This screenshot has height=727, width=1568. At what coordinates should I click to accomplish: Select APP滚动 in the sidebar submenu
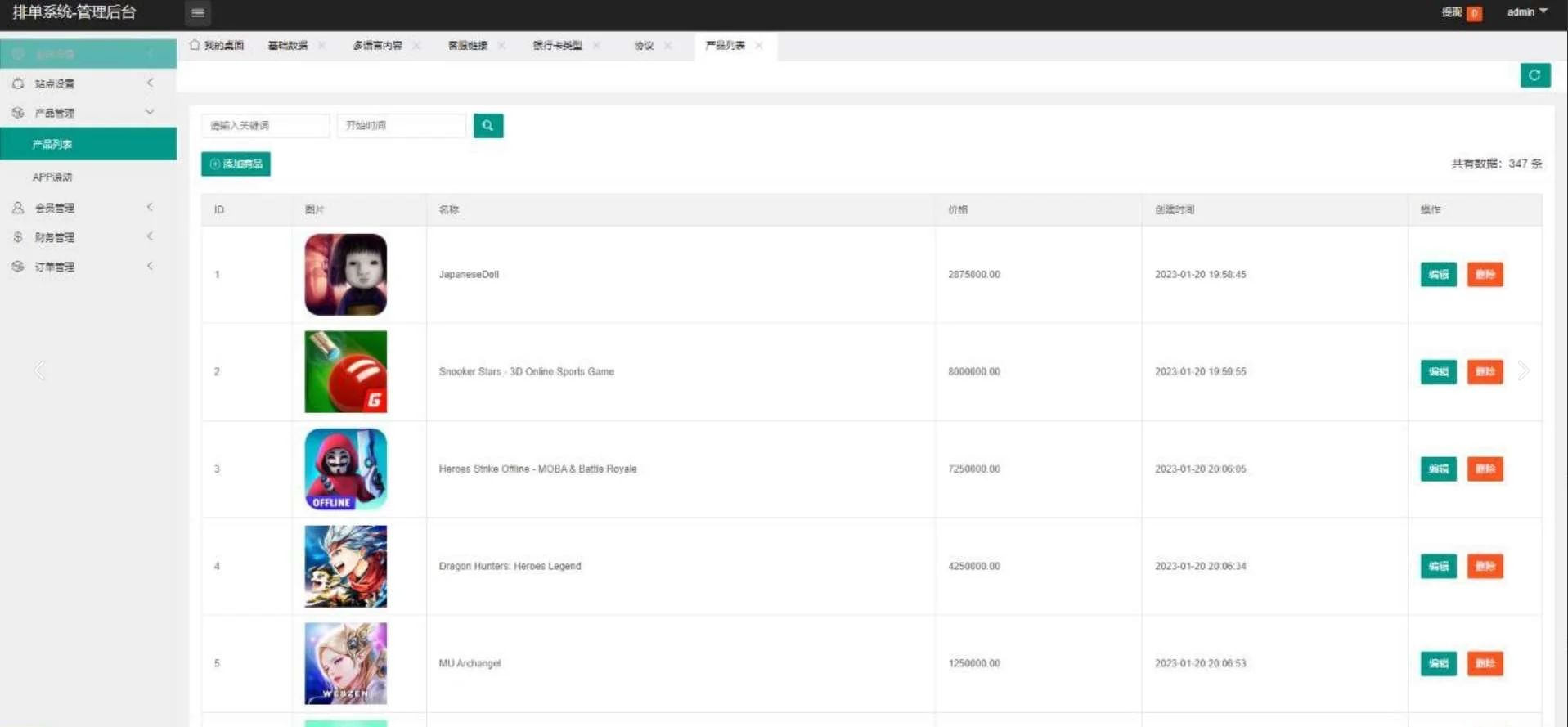click(52, 177)
